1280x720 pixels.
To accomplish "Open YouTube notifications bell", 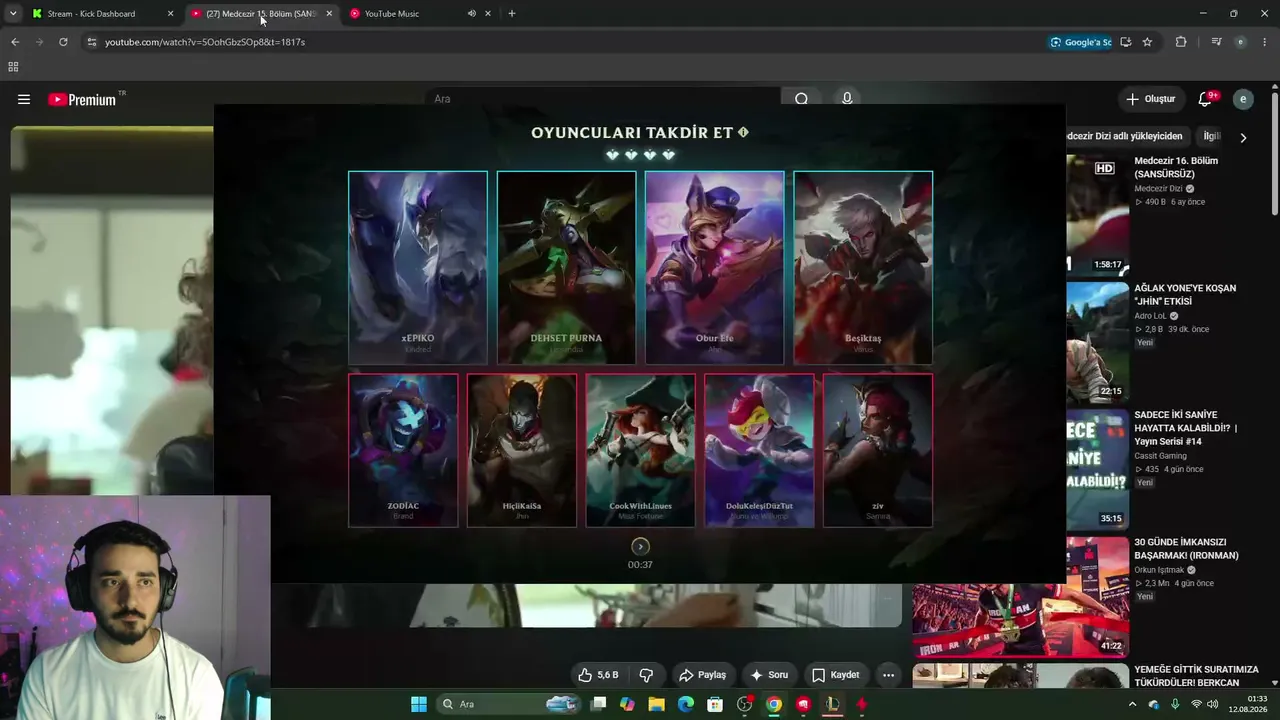I will click(1206, 99).
